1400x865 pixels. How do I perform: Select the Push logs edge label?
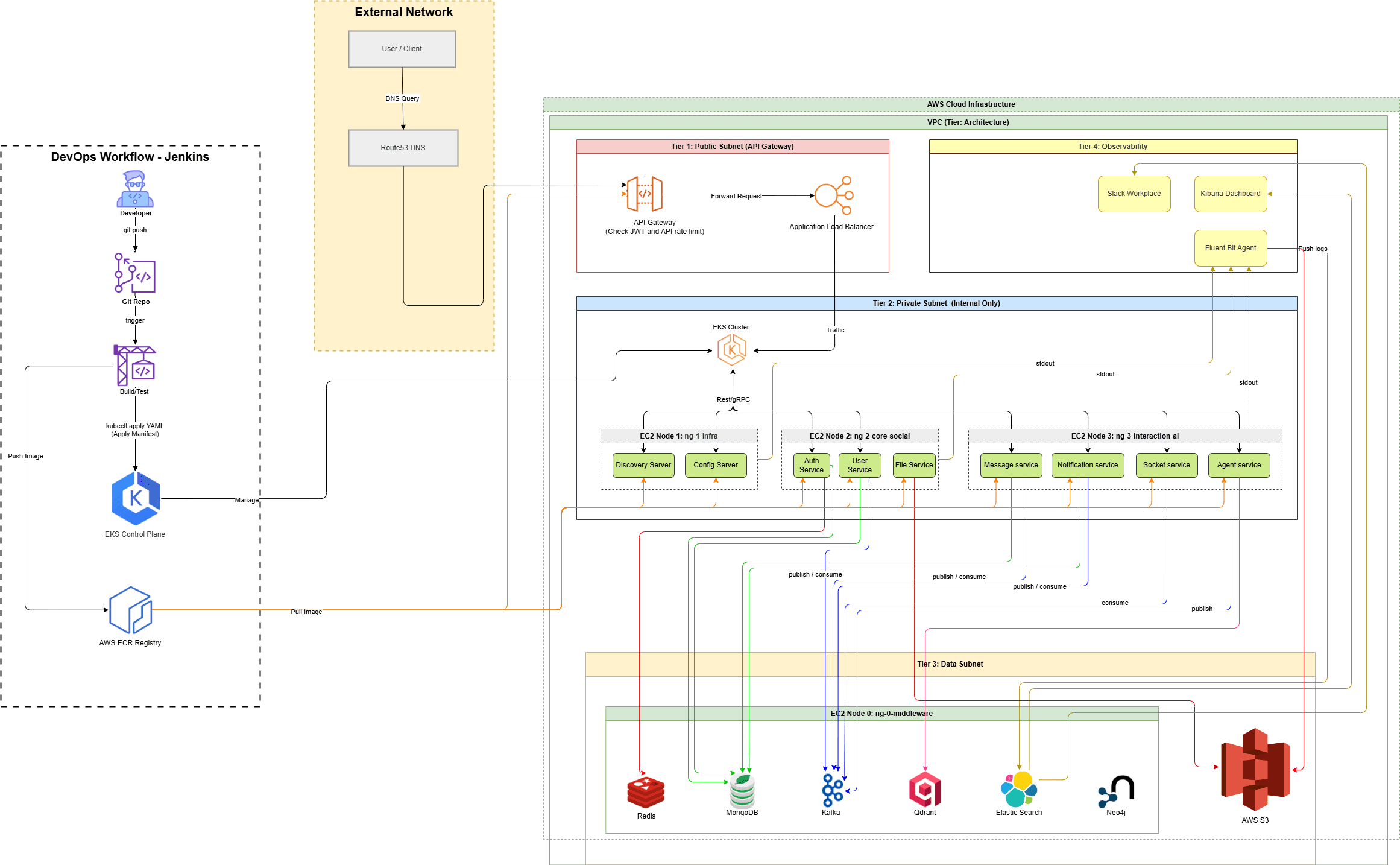click(x=1313, y=249)
